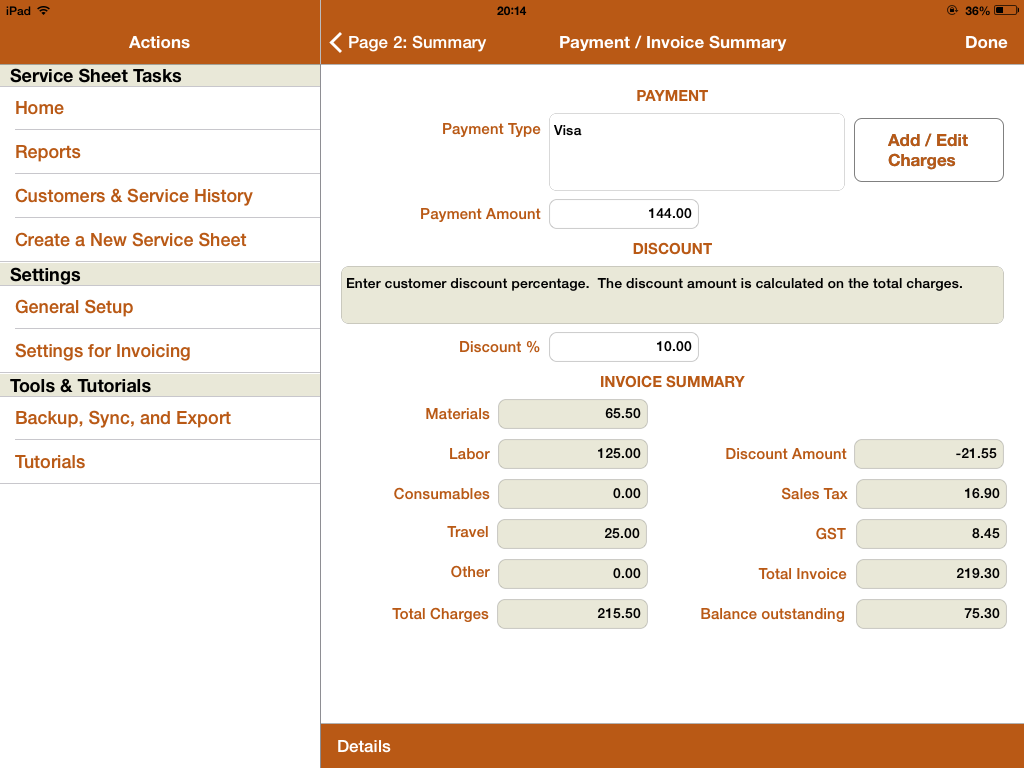Tap the battery icon in status bar
Image resolution: width=1024 pixels, height=768 pixels.
1005,10
